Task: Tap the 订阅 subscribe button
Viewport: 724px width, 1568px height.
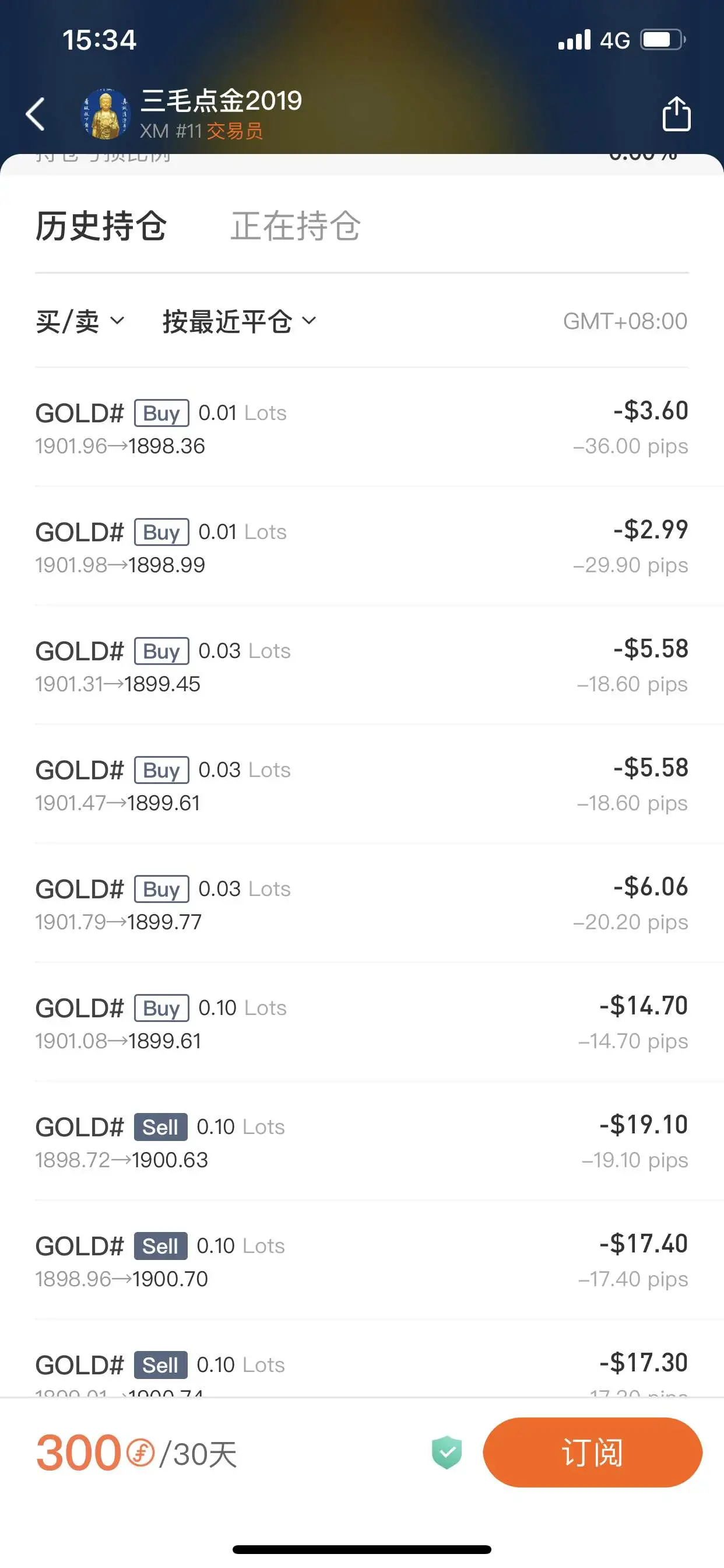Action: tap(593, 1452)
